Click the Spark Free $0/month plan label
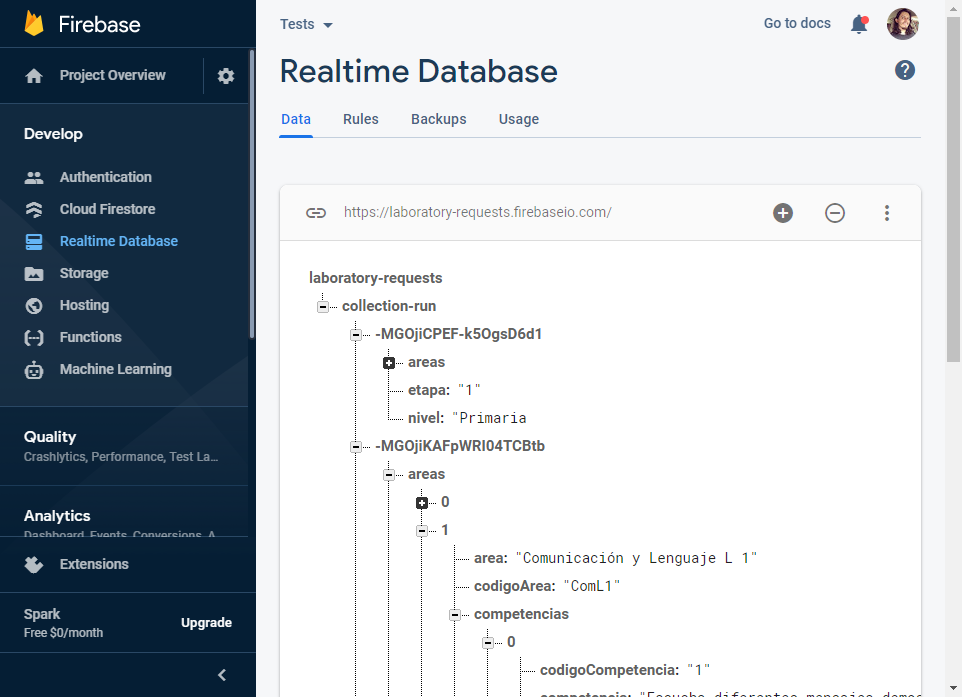Screen dimensions: 962x697 point(63,623)
